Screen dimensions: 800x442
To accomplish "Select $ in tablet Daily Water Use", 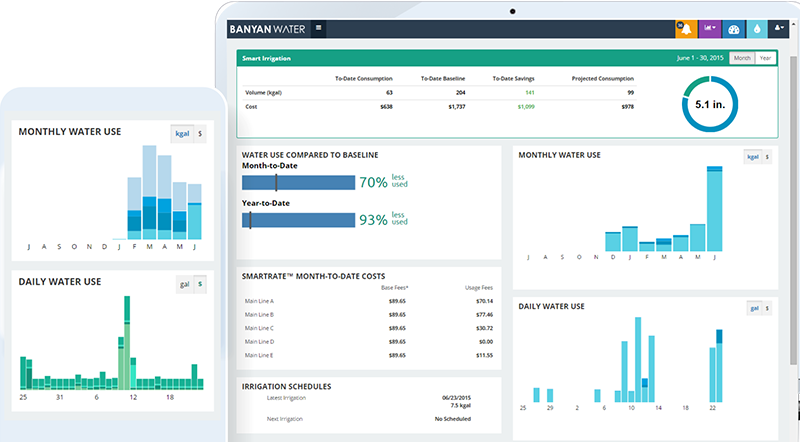I will 767,308.
